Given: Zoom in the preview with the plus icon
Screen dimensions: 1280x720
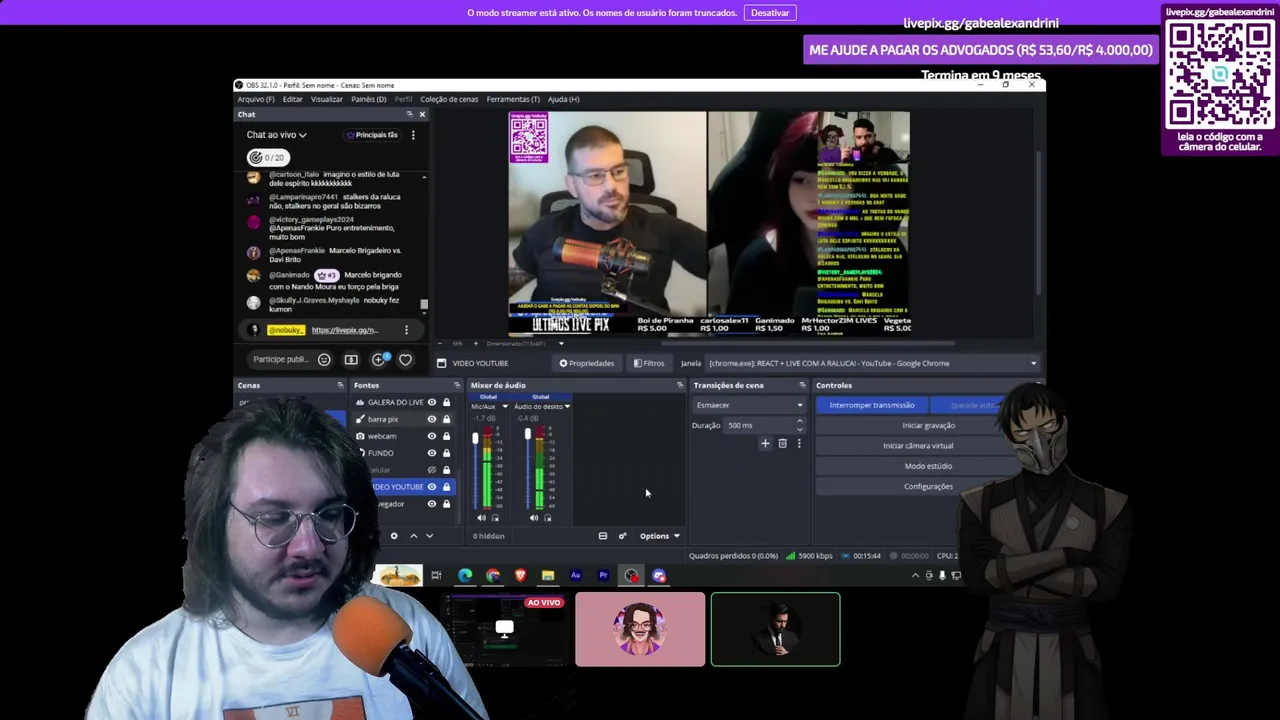Looking at the screenshot, I should tap(475, 344).
